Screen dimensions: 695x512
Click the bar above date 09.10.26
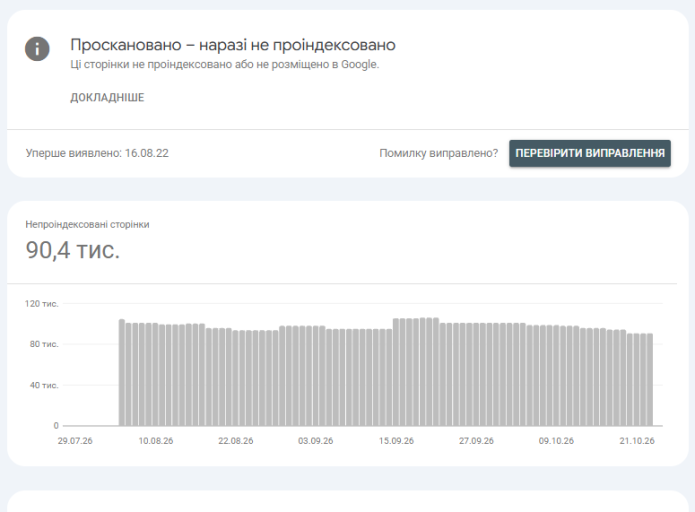[556, 375]
